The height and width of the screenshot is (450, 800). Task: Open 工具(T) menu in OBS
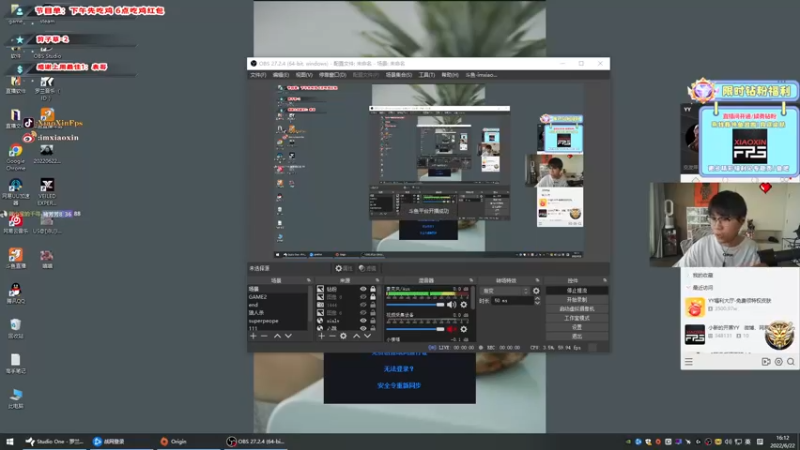pyautogui.click(x=427, y=75)
